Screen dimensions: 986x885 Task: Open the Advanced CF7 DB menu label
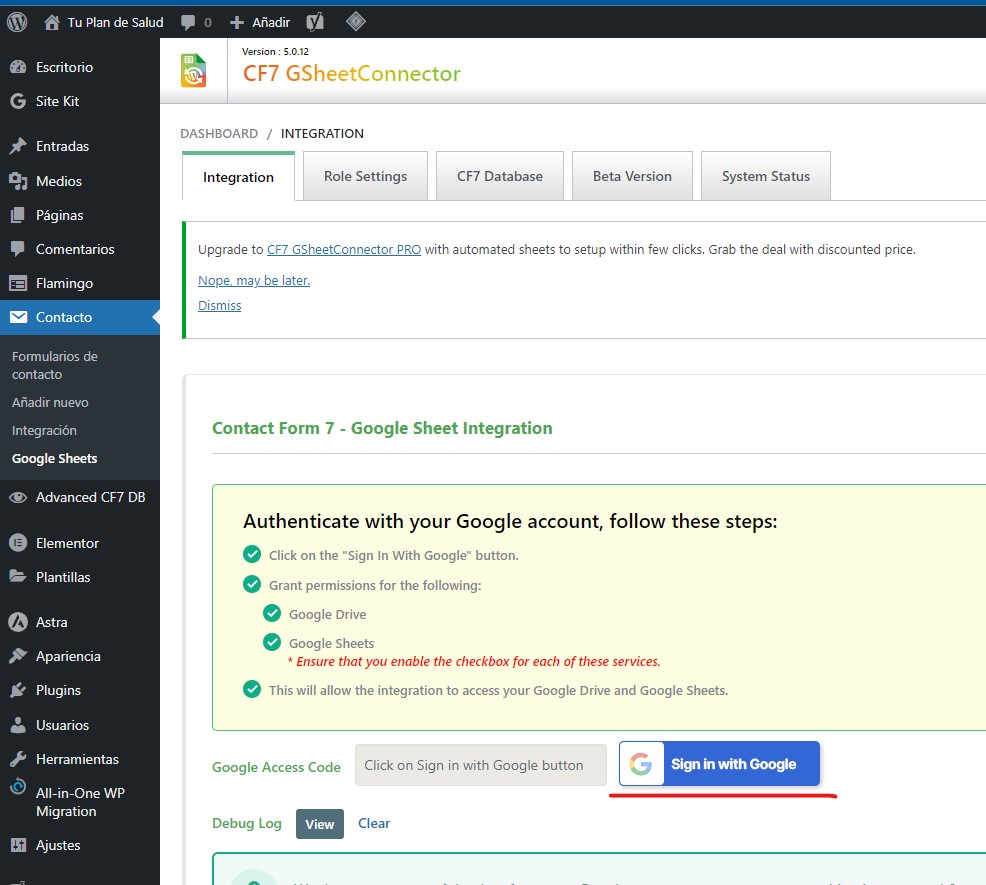[x=91, y=498]
